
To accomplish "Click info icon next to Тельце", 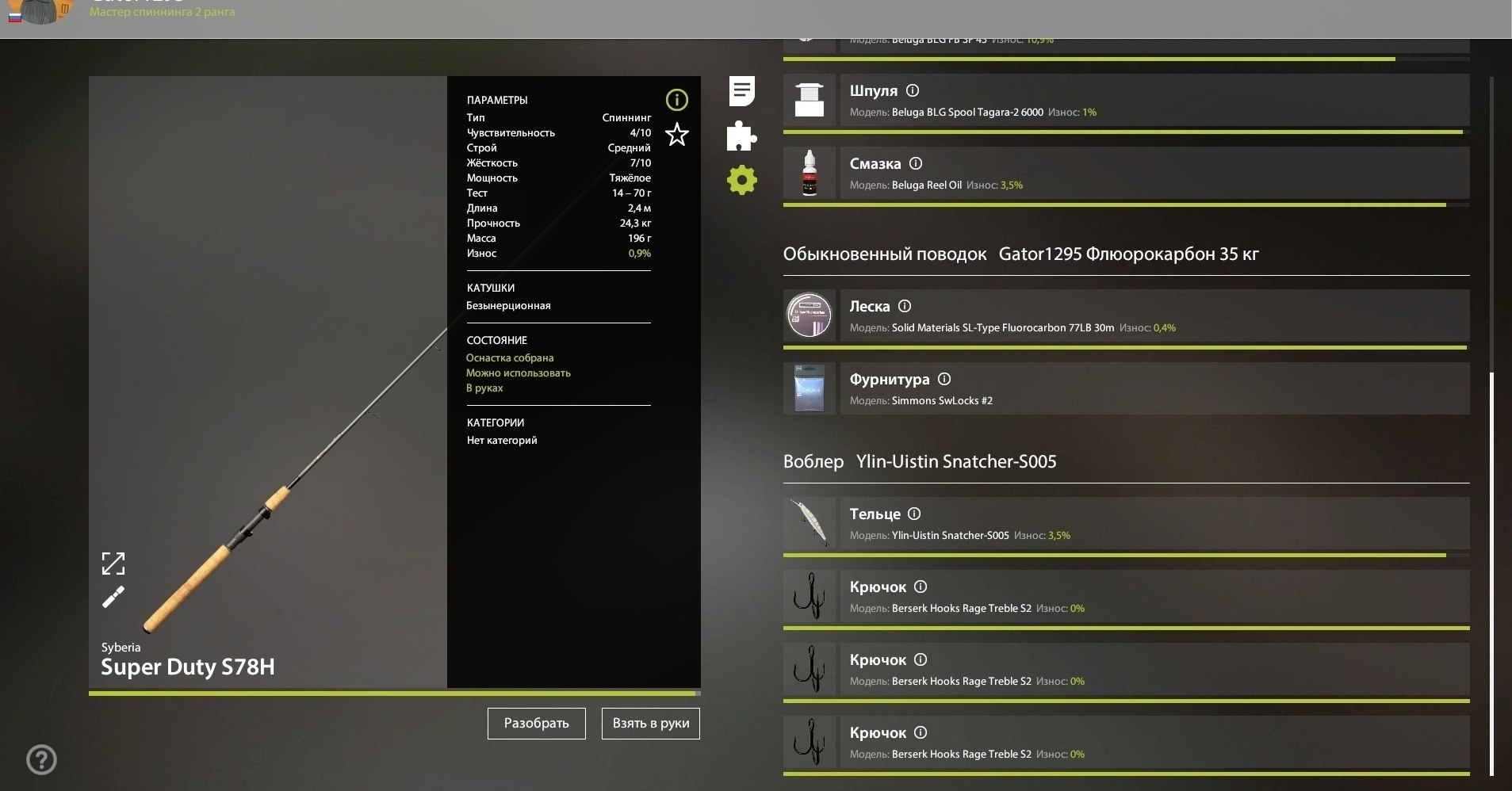I will [914, 514].
